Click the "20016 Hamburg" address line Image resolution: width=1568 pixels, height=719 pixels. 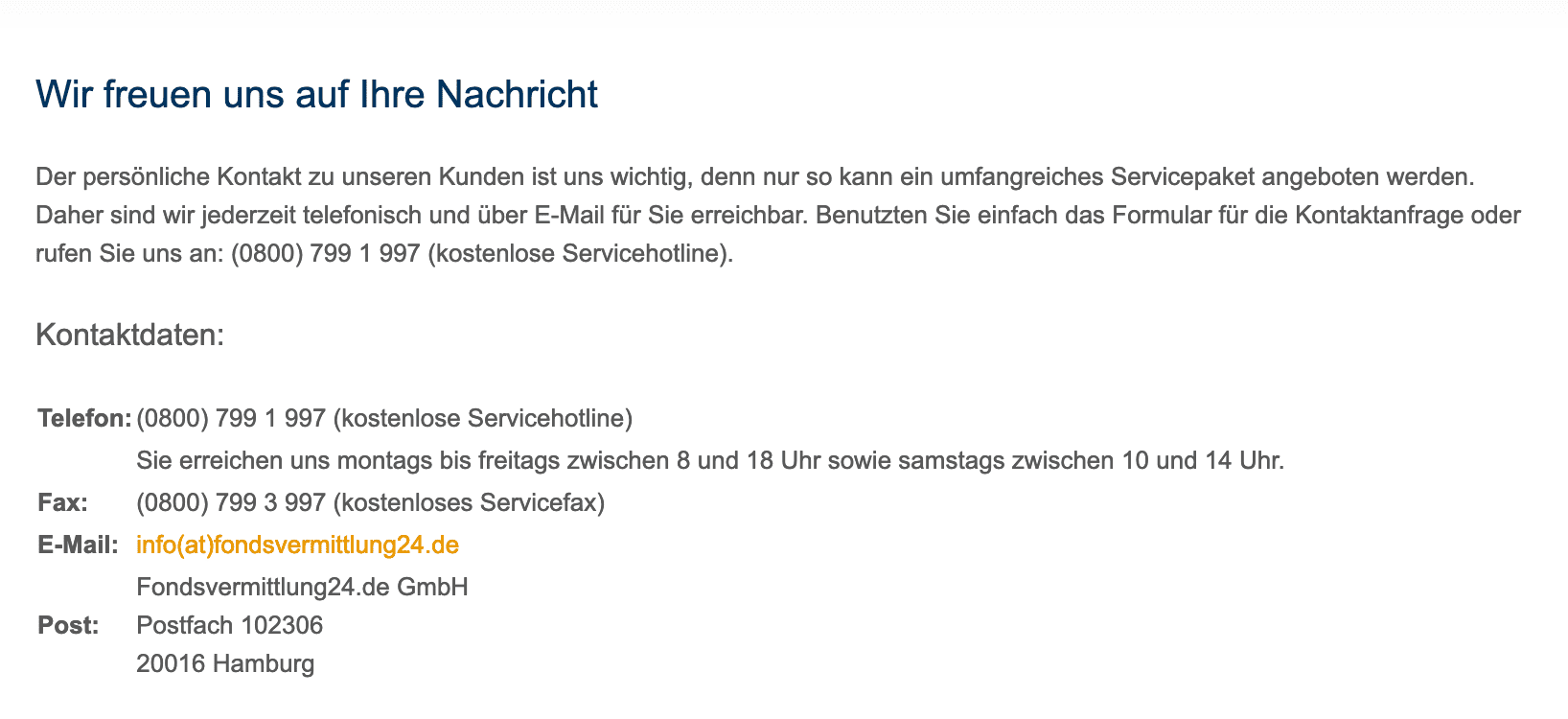[225, 663]
